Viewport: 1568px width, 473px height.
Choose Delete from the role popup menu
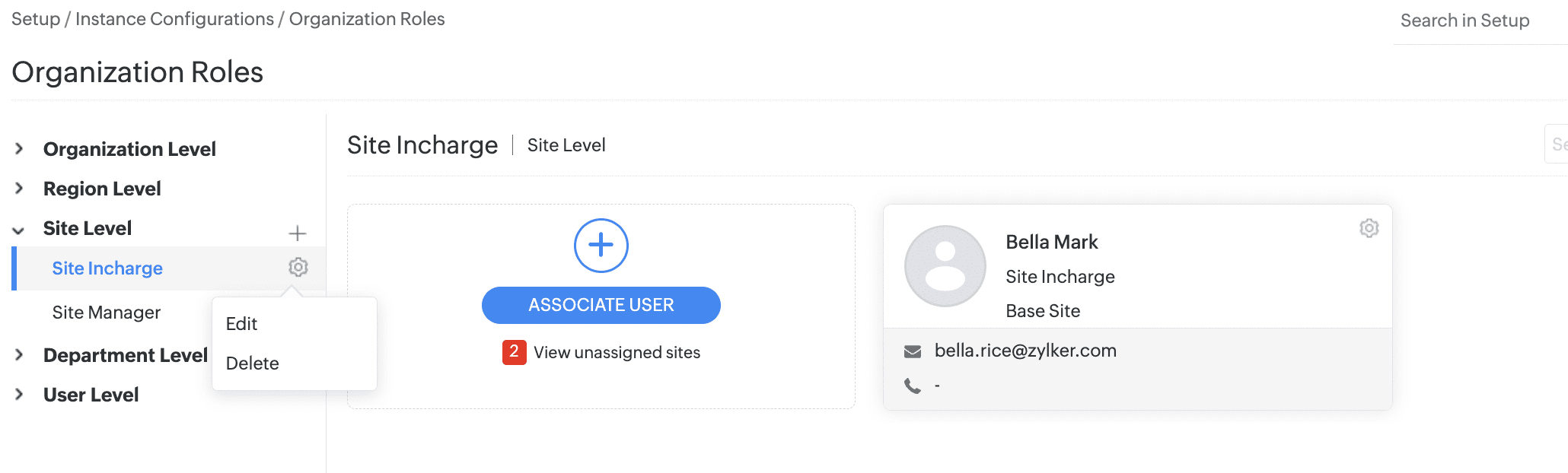point(253,363)
